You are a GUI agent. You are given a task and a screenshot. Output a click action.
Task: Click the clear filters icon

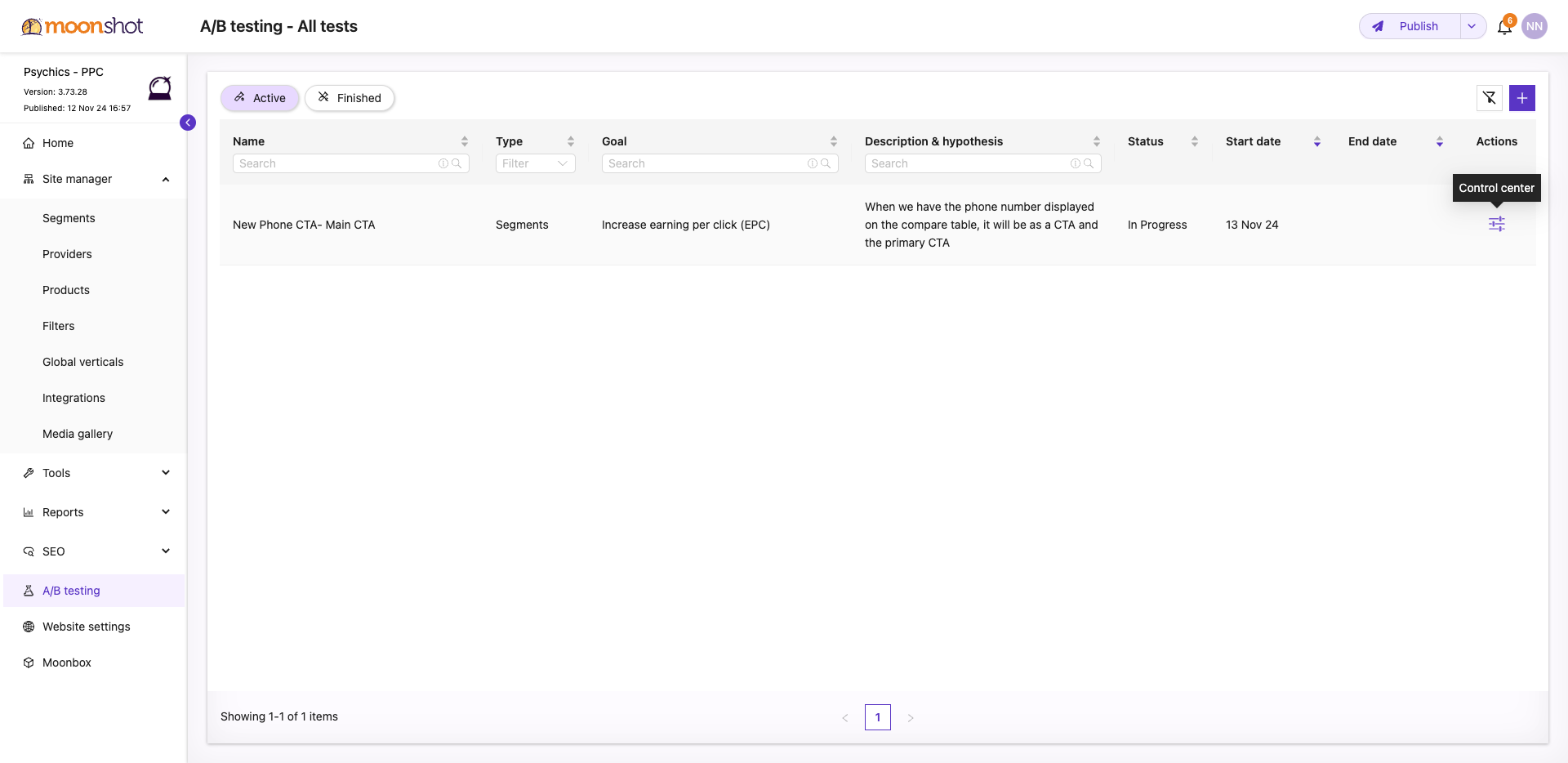(1490, 98)
